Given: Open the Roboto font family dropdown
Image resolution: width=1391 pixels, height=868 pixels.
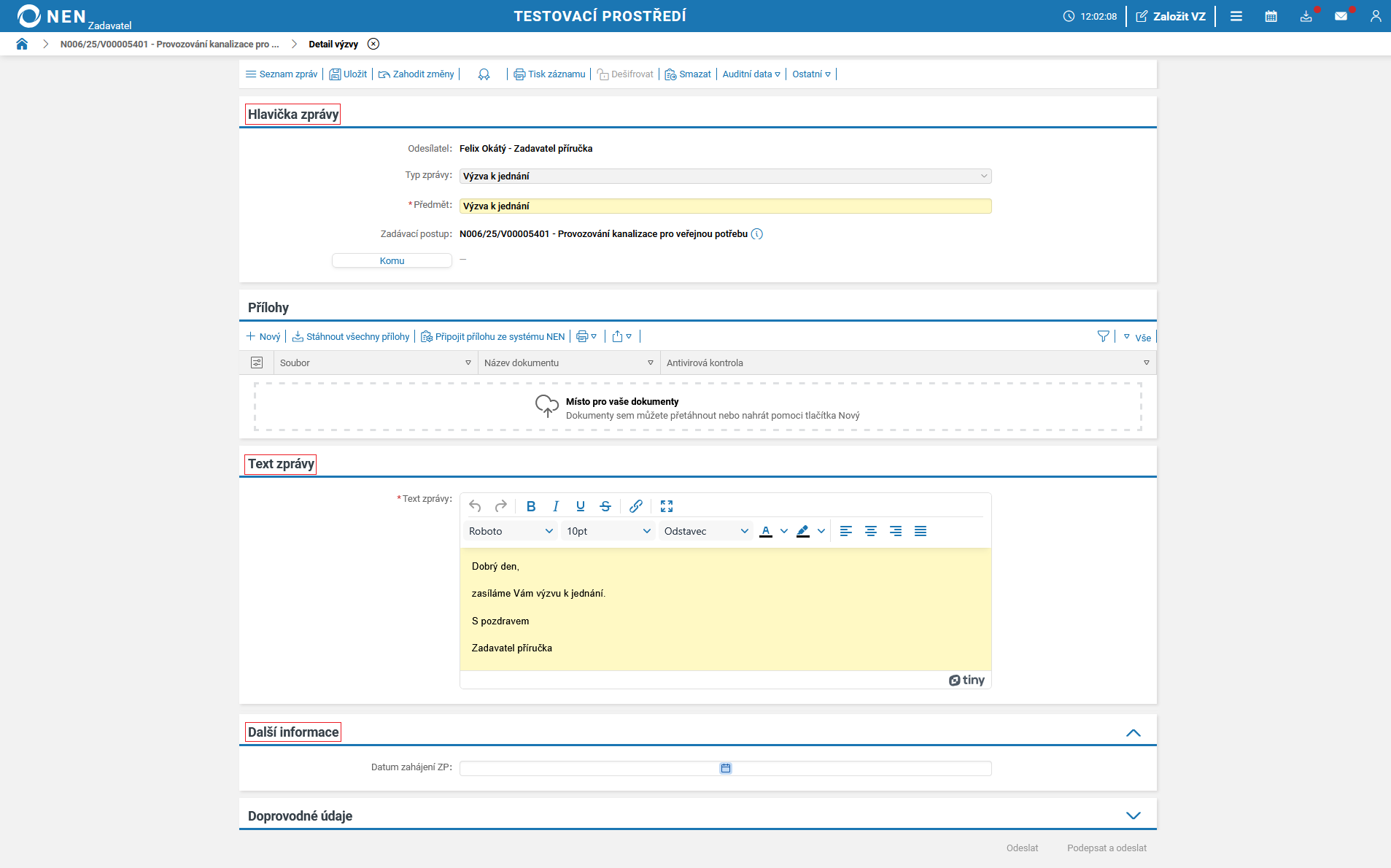Looking at the screenshot, I should coord(511,531).
